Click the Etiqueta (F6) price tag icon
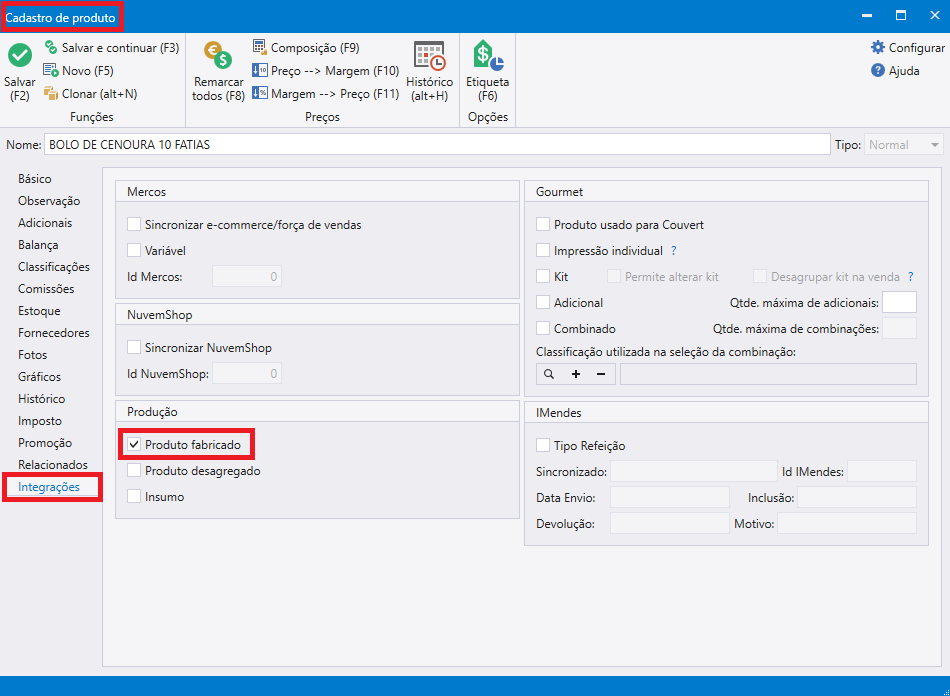The image size is (950, 696). click(x=488, y=56)
